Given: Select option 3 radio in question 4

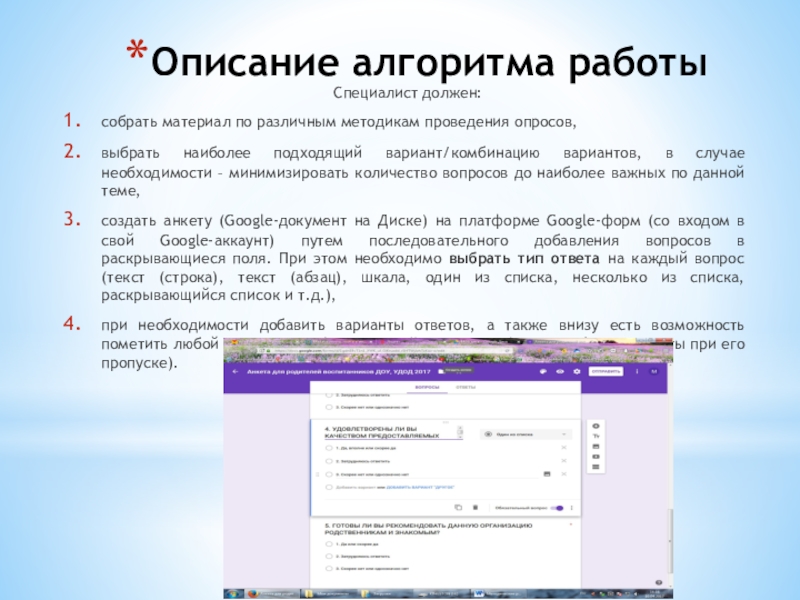Looking at the screenshot, I should tap(329, 474).
